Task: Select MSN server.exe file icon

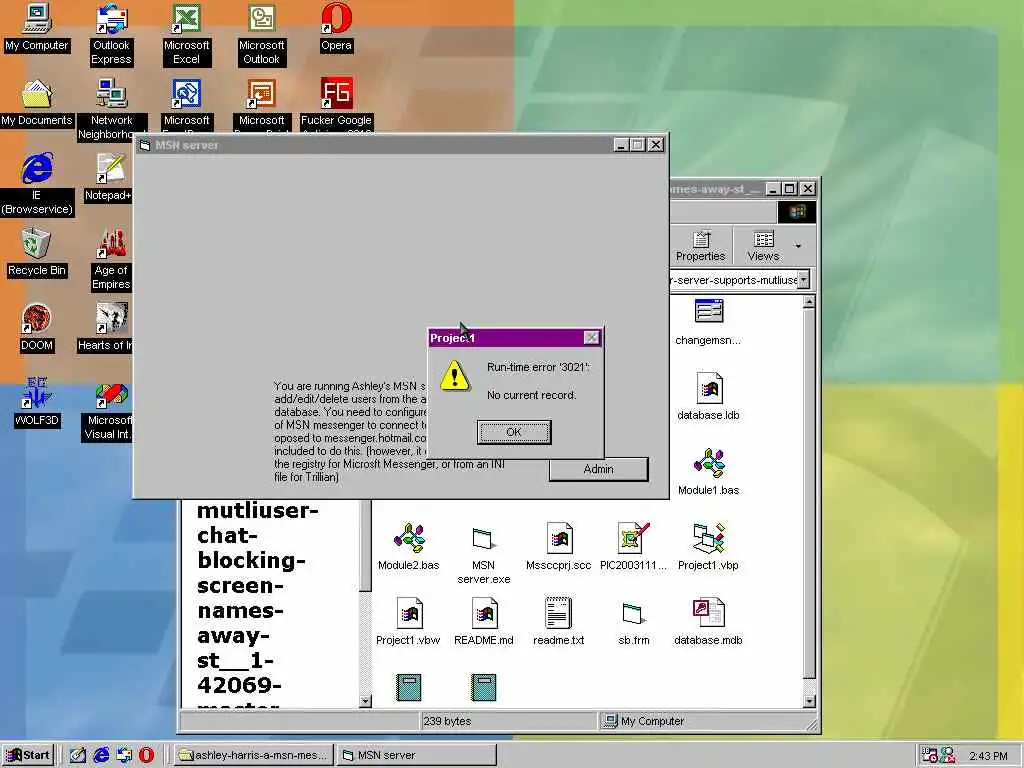Action: 483,553
